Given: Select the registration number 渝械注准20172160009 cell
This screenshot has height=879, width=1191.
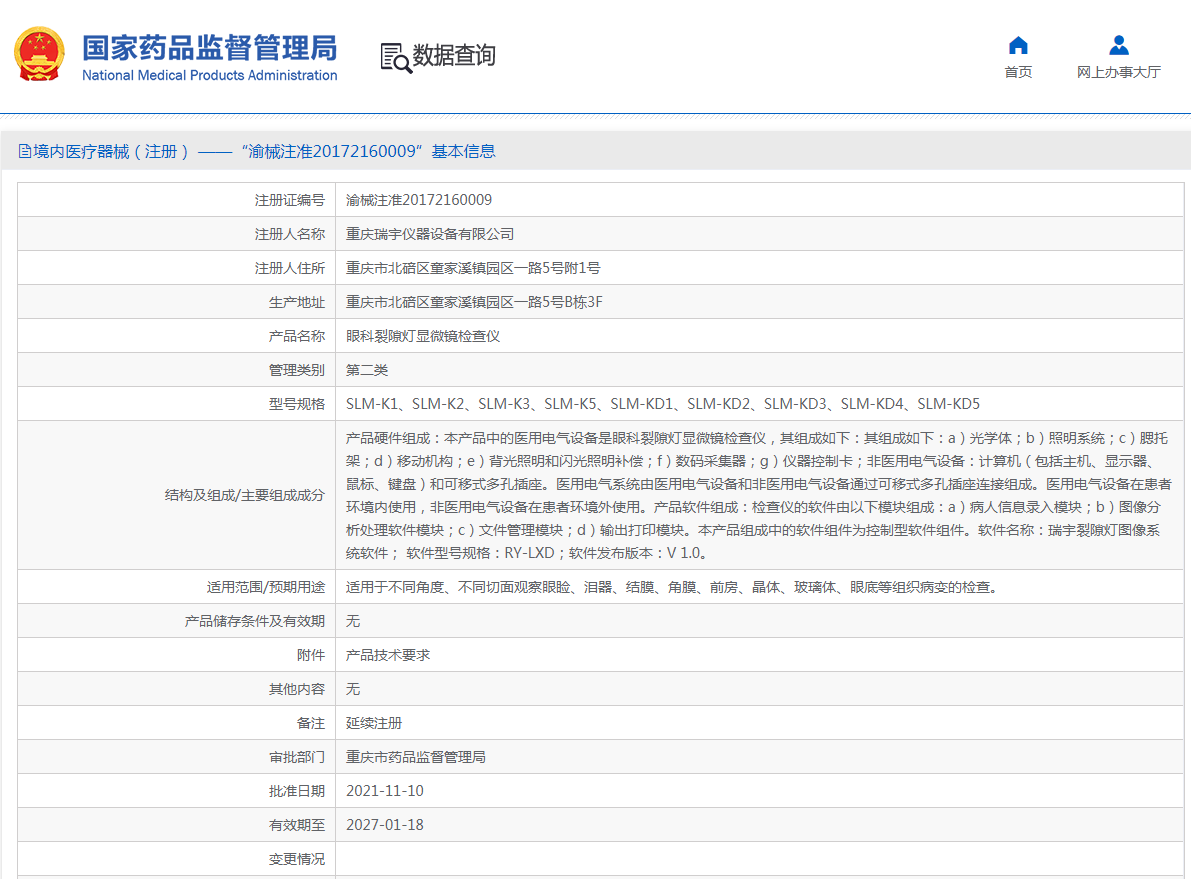Looking at the screenshot, I should 419,200.
